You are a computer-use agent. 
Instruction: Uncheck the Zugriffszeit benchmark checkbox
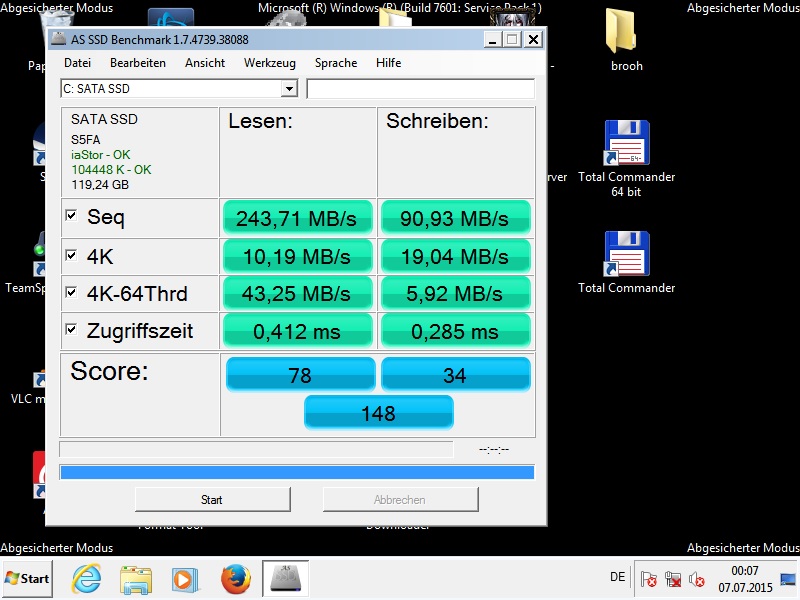pyautogui.click(x=71, y=329)
